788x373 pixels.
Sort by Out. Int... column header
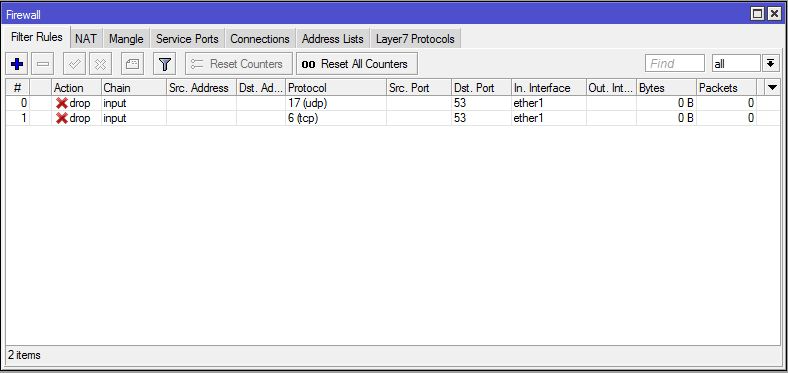[611, 87]
